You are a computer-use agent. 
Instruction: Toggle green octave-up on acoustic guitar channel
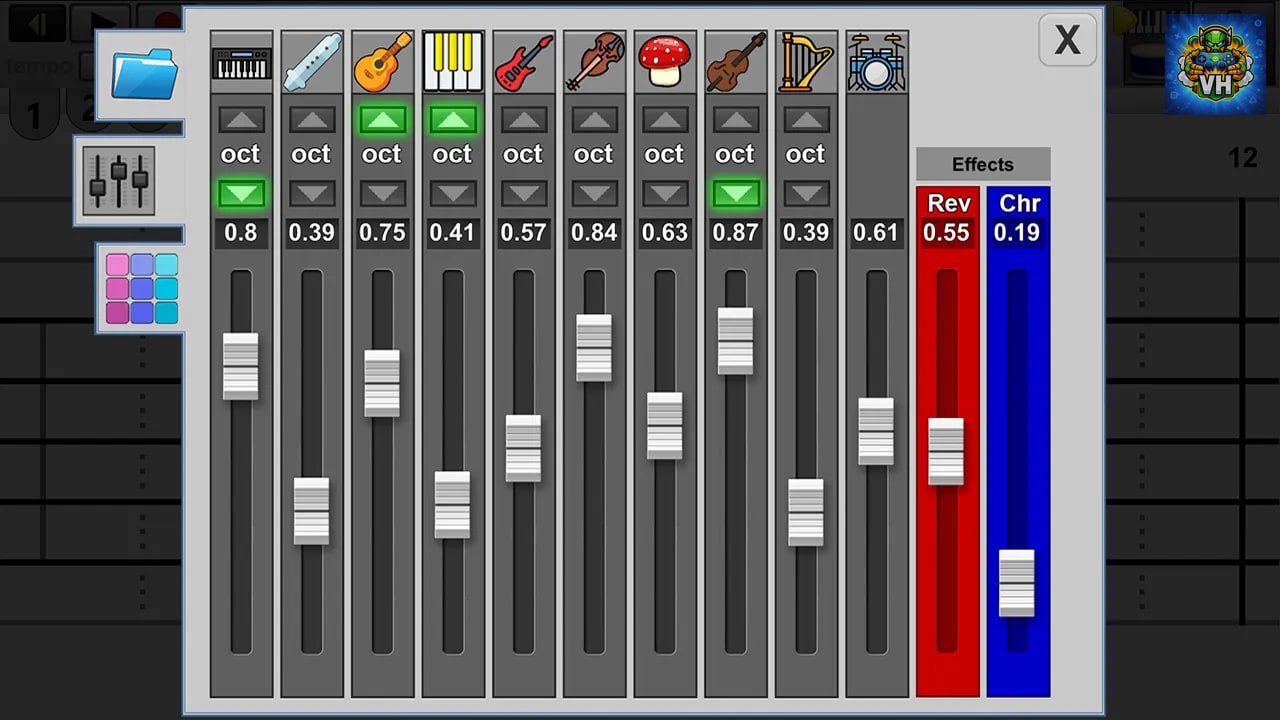pos(383,120)
